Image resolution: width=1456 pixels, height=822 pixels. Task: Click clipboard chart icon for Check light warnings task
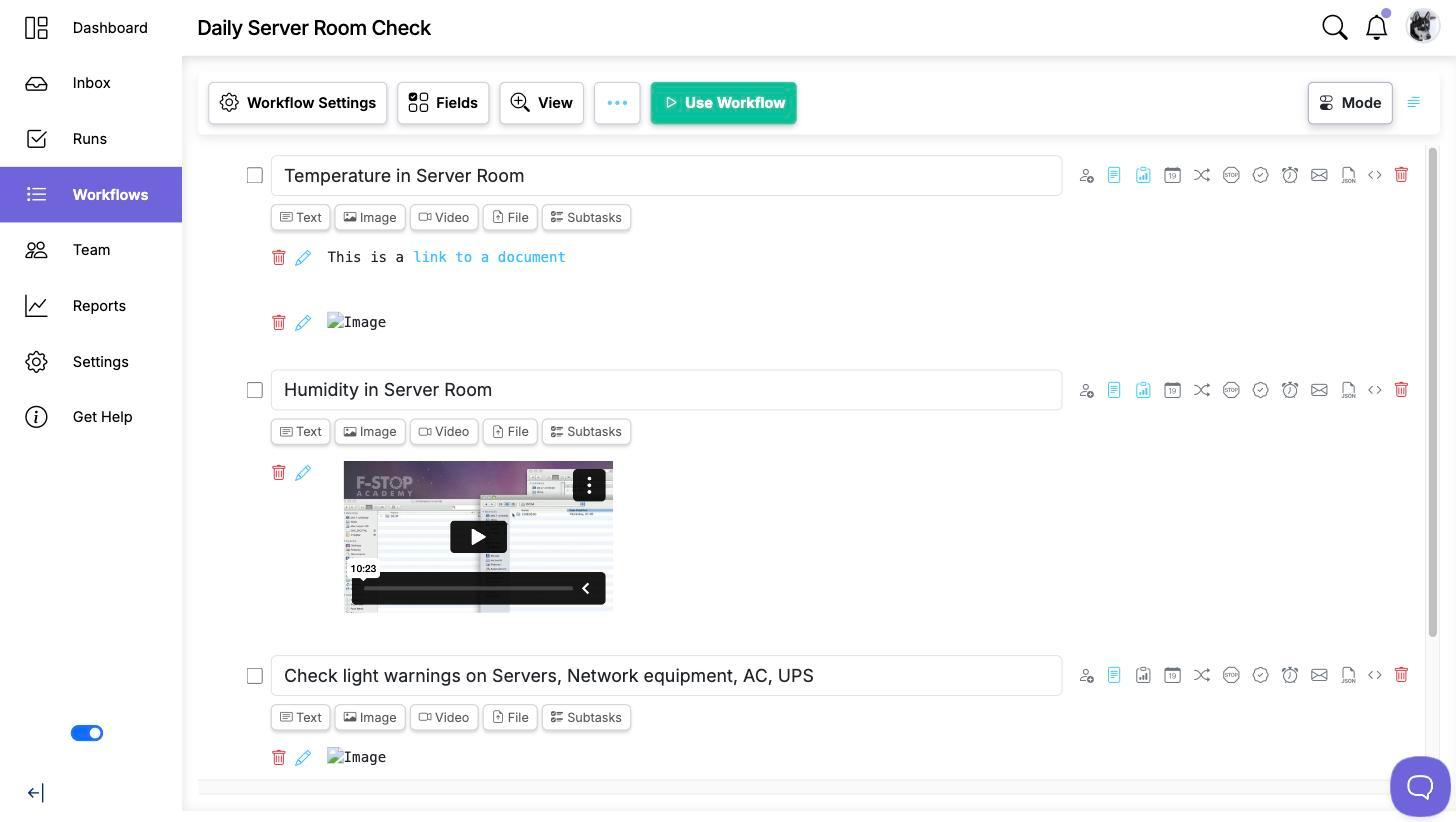tap(1143, 676)
